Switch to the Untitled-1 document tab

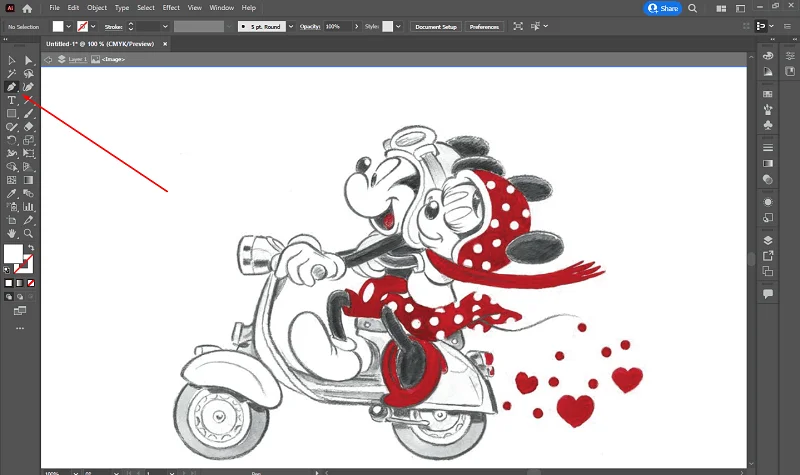100,44
